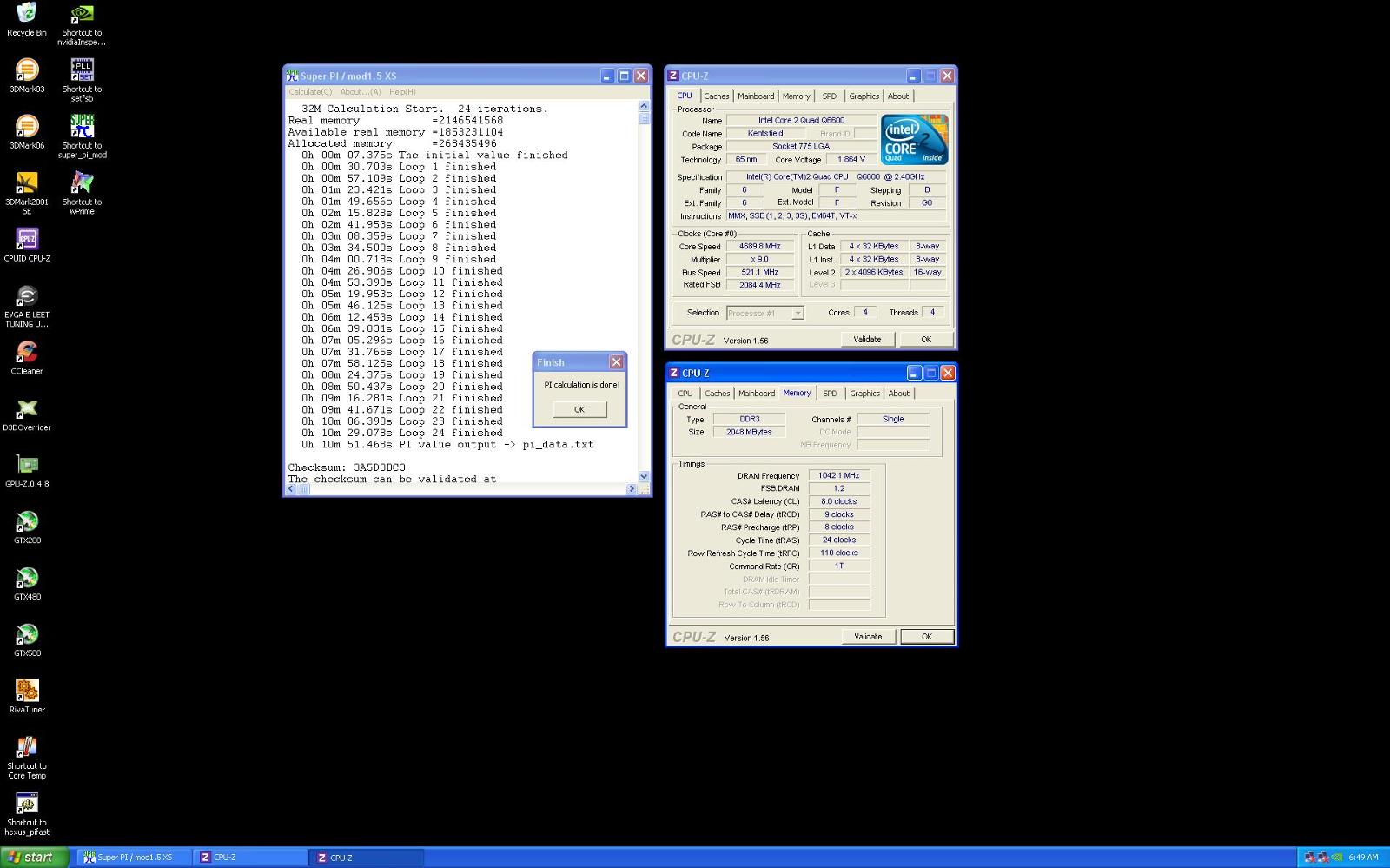Open About tab in bottom CPU-Z window

point(899,394)
